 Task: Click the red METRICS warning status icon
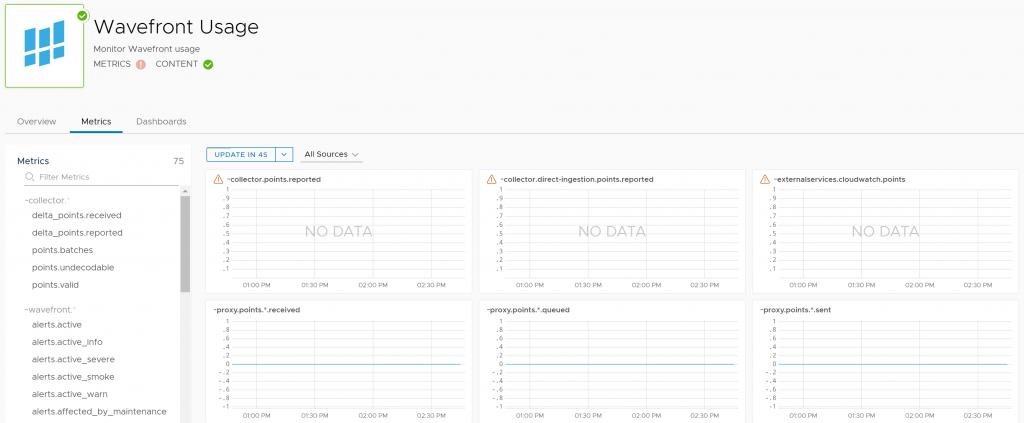point(140,65)
